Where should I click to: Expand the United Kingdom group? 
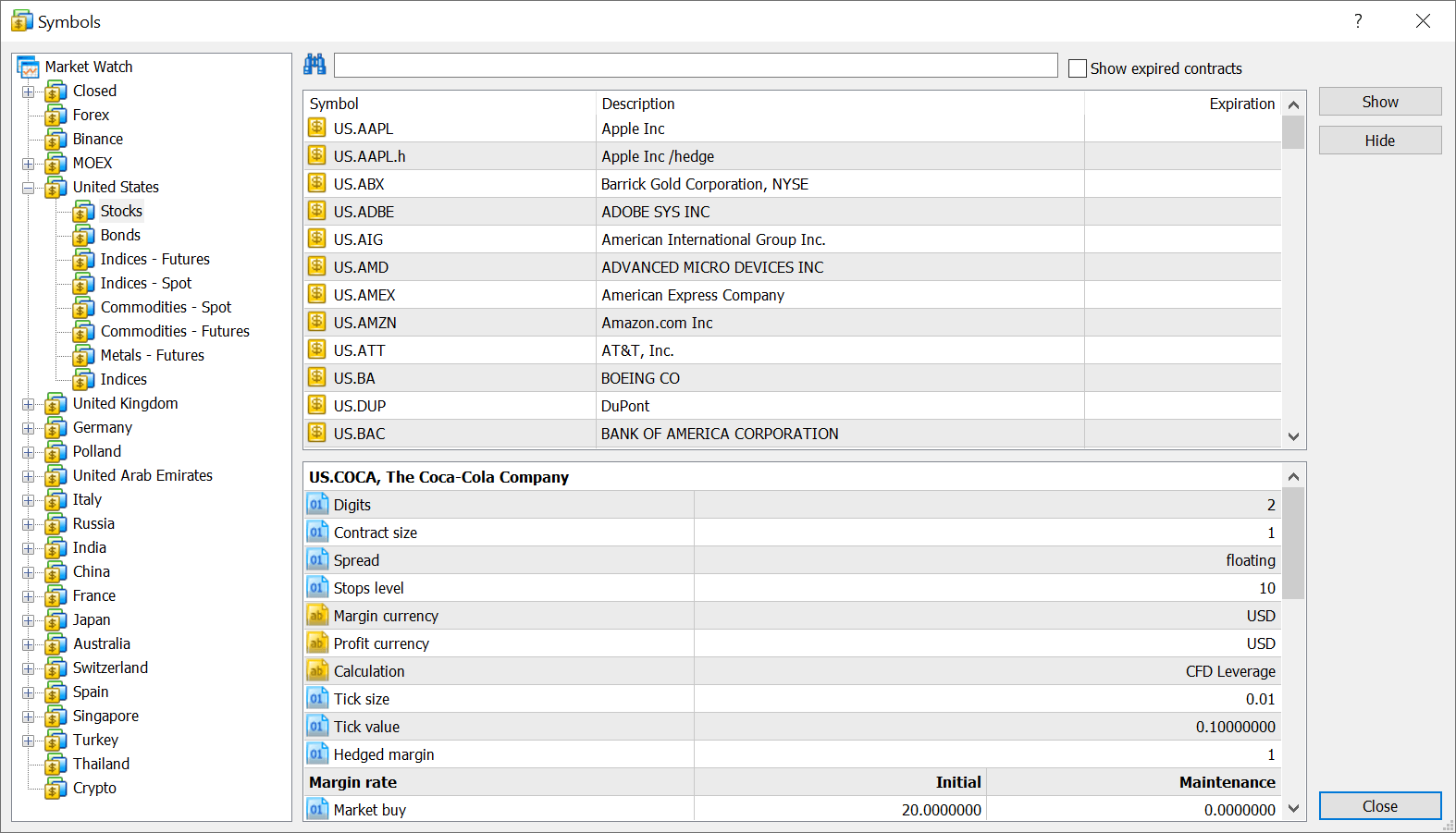coord(29,404)
